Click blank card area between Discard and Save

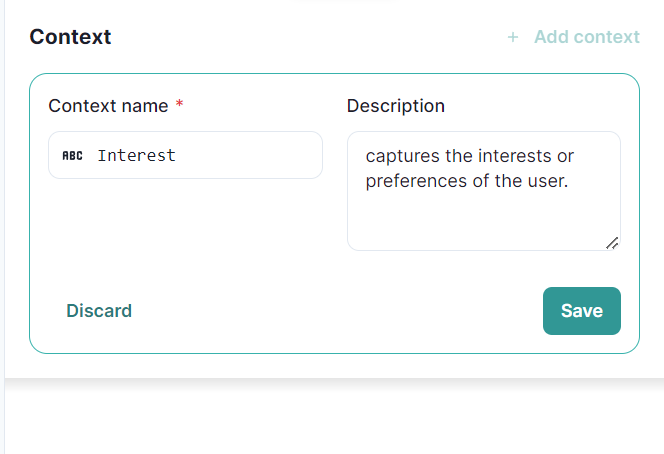point(330,311)
